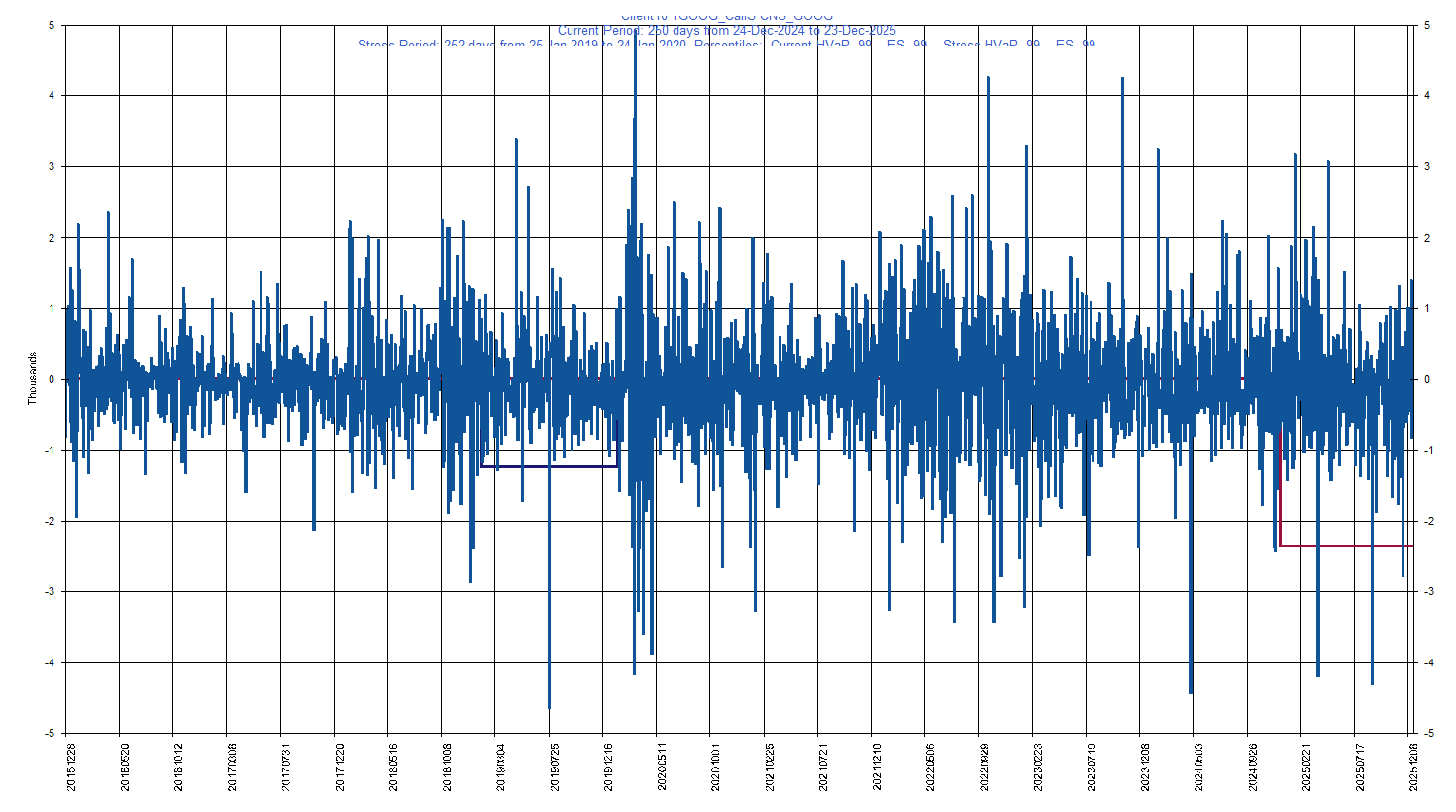Click the value -3 on right axis
The image size is (1456, 812).
click(1427, 592)
